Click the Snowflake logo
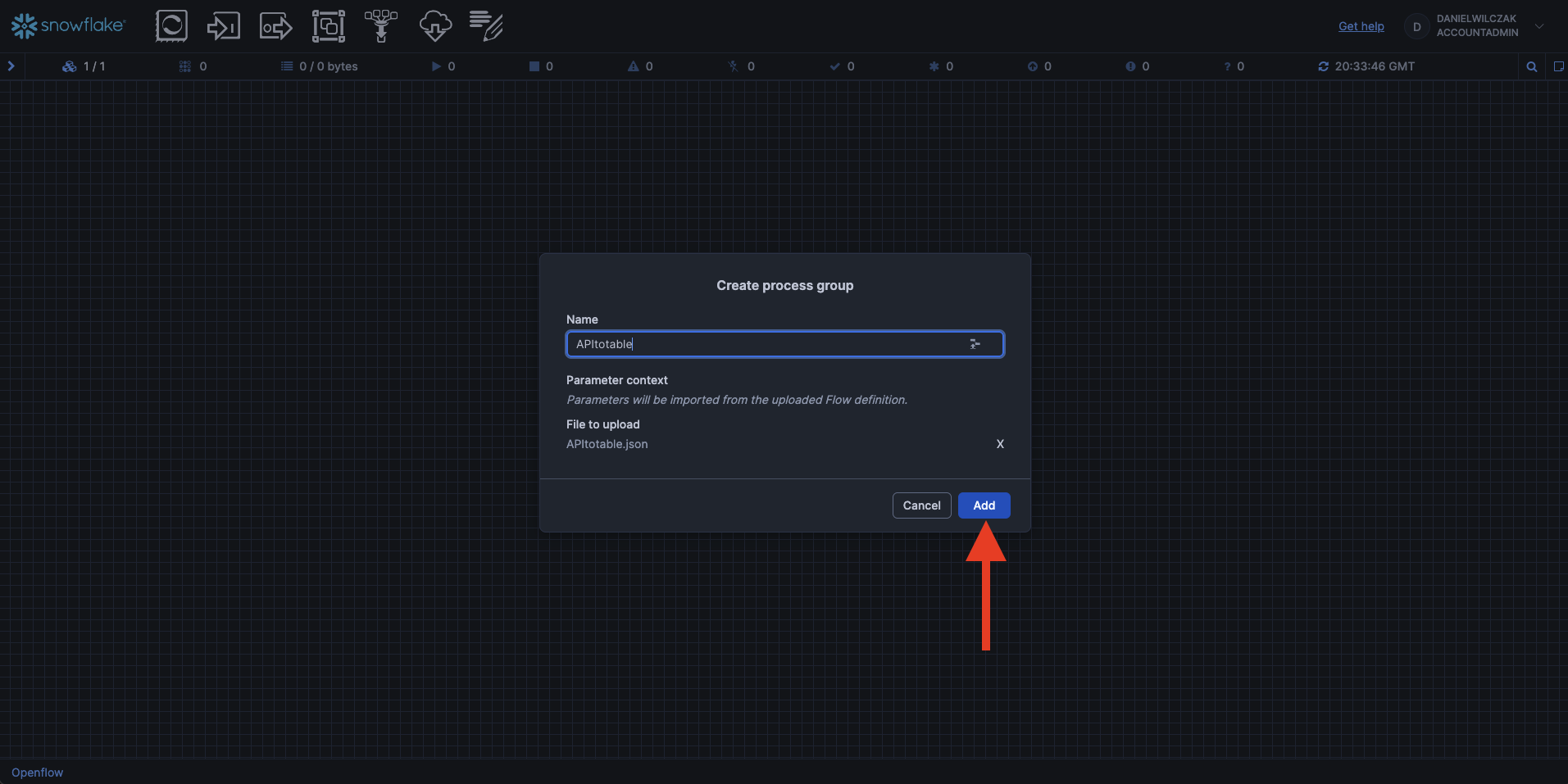Screen dimensions: 1568x784 [68, 26]
